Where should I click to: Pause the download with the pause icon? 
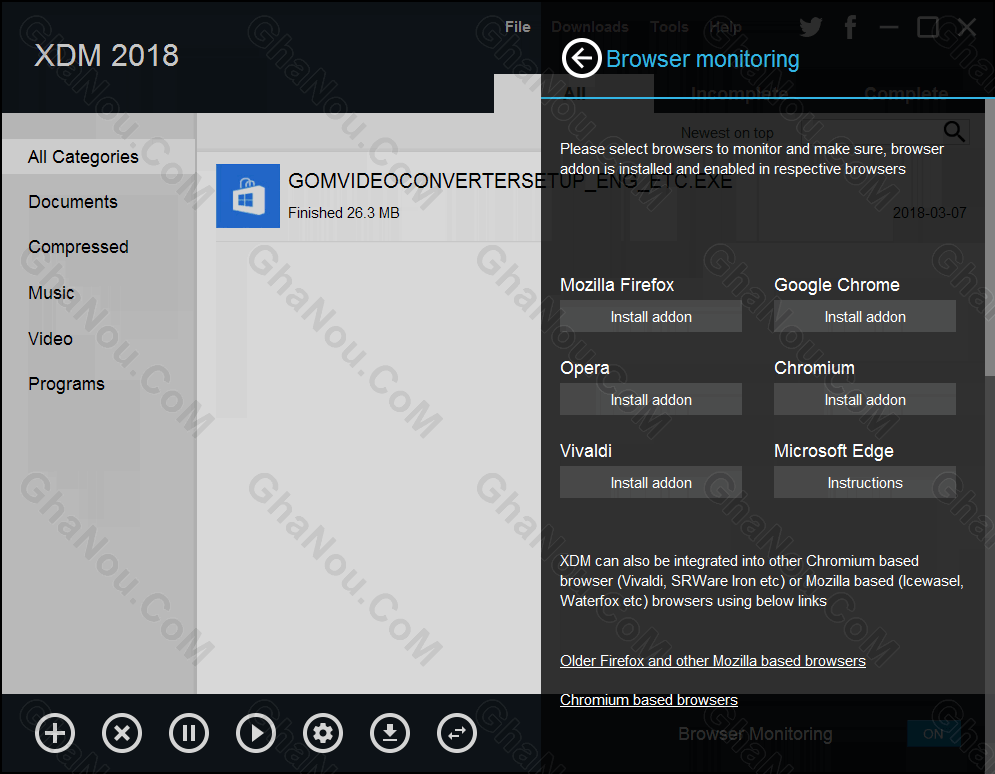pos(189,733)
